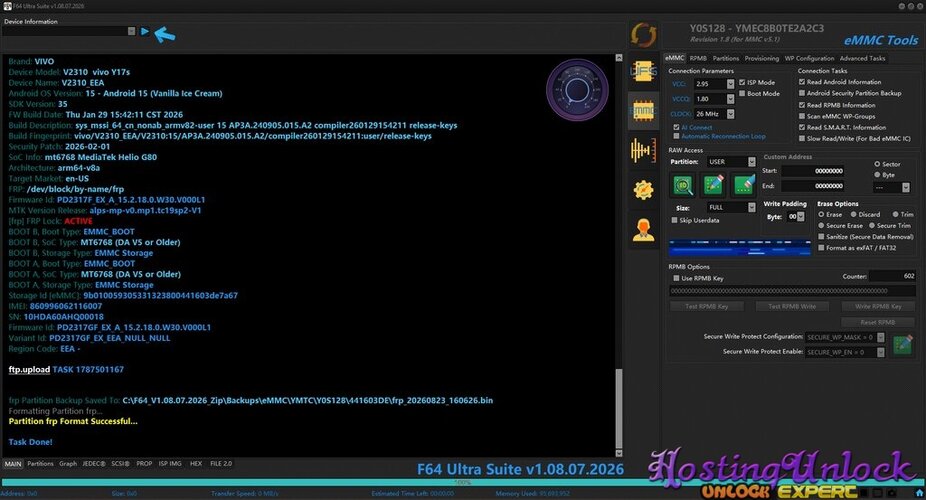Switch to the ISP IMG tab

pyautogui.click(x=170, y=463)
